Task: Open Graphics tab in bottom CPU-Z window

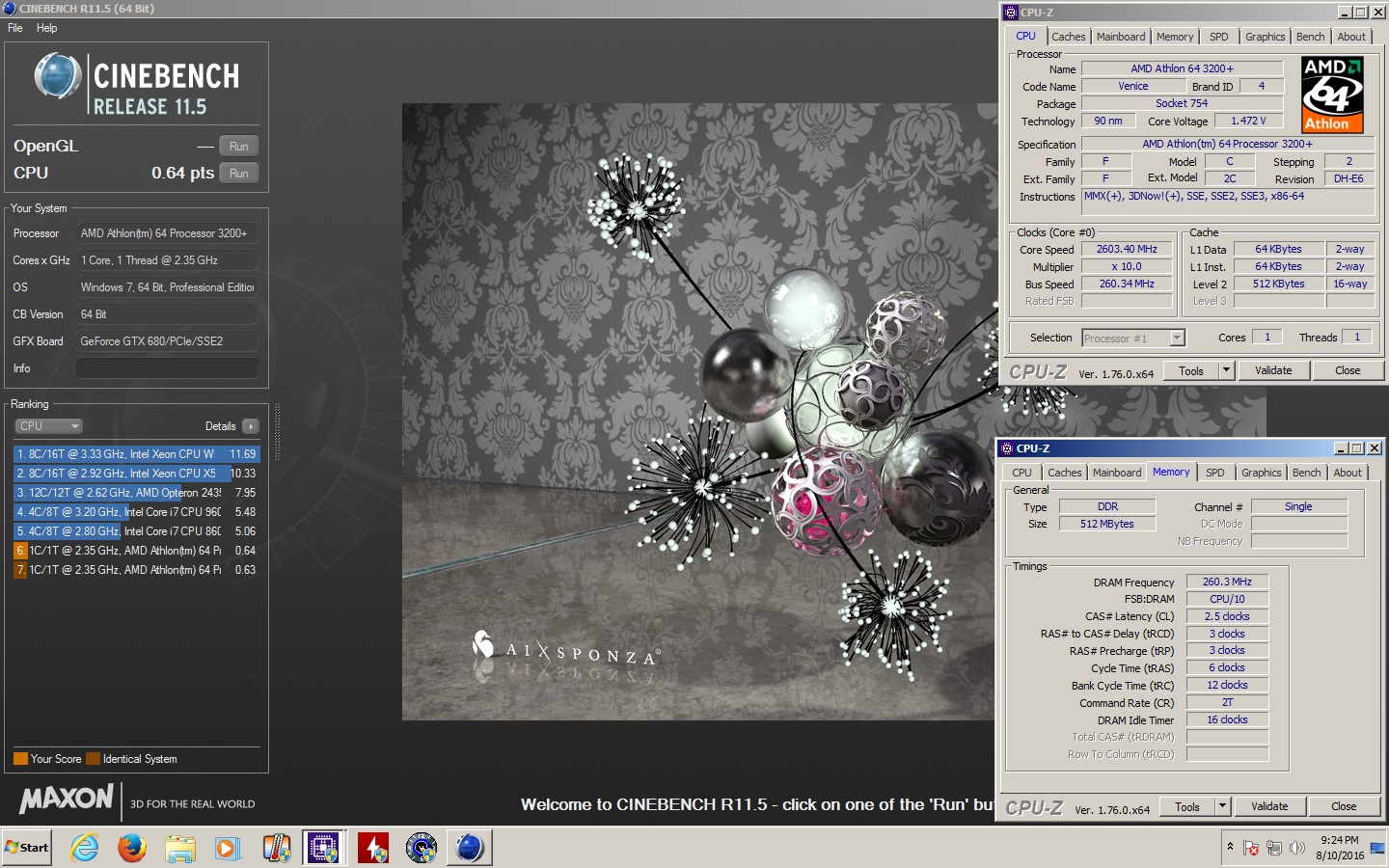Action: [x=1261, y=473]
